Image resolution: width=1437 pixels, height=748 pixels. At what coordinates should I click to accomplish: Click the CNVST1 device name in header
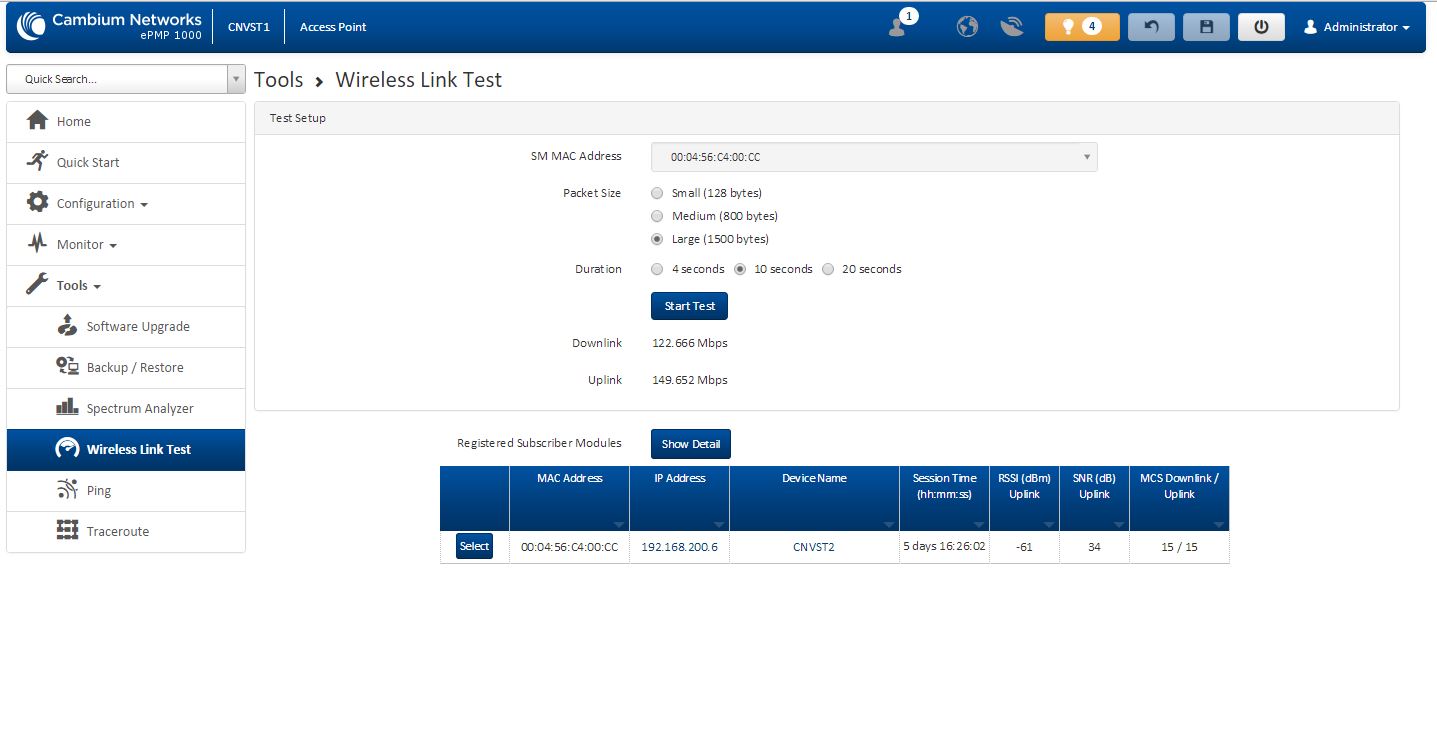(249, 27)
